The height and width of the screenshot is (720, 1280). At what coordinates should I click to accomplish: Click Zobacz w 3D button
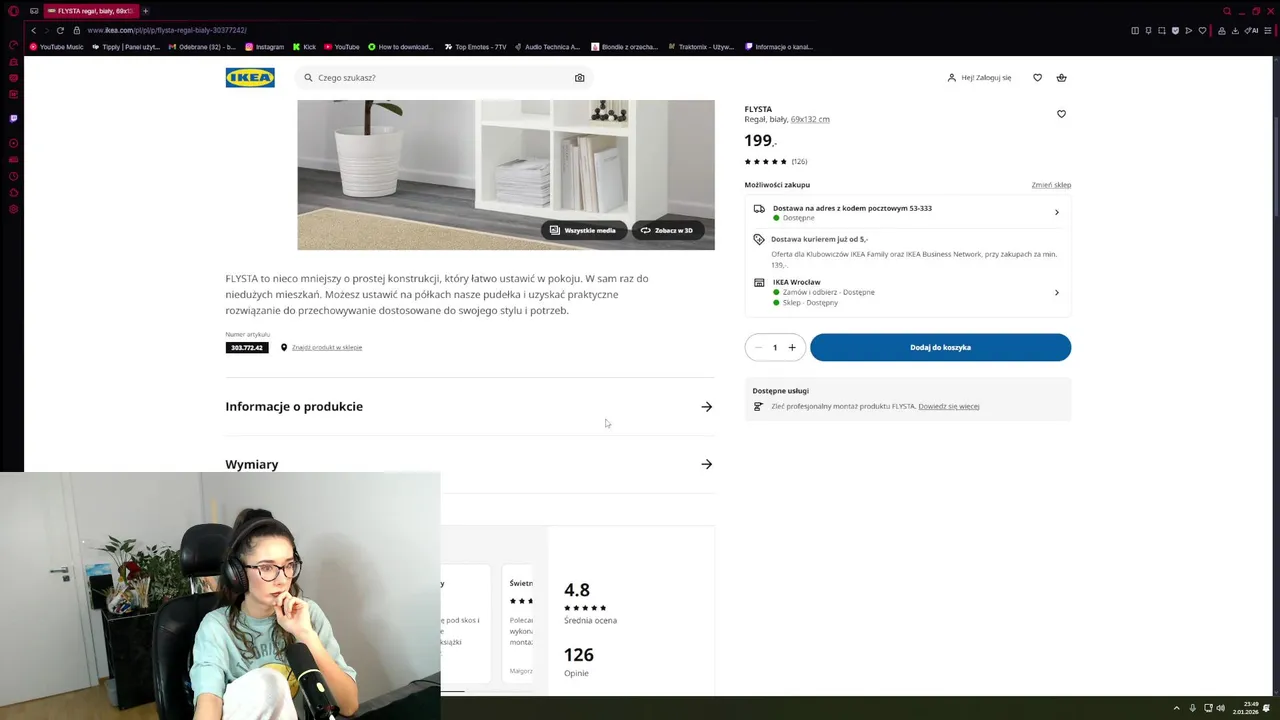(x=667, y=230)
